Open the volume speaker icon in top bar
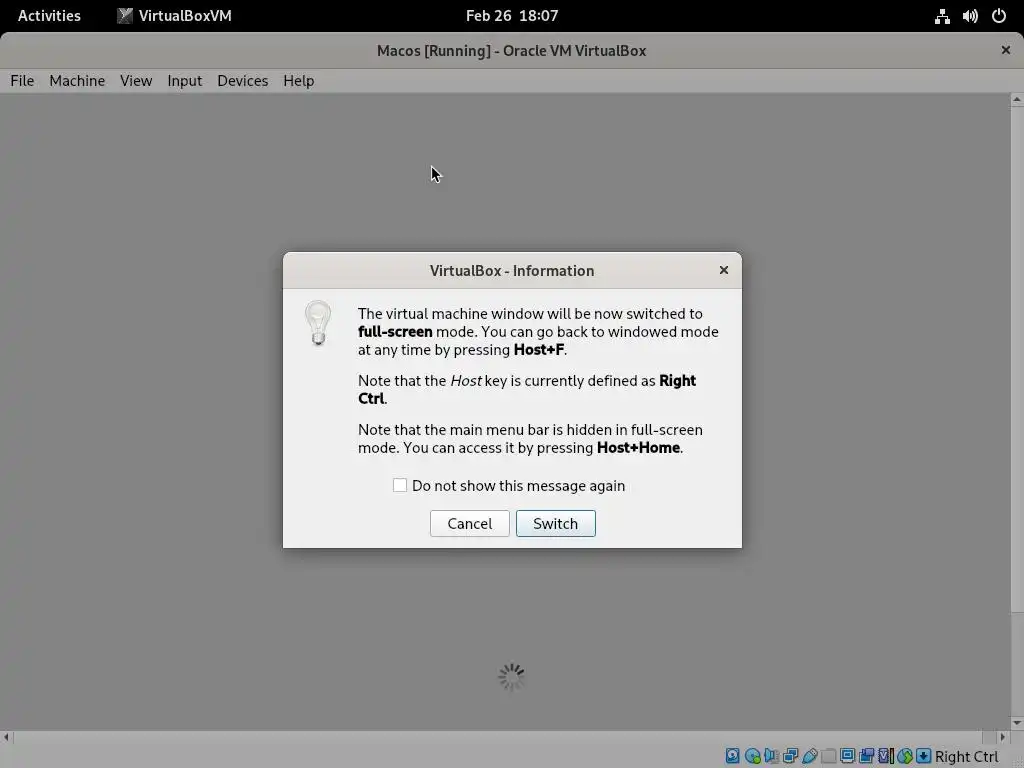 pyautogui.click(x=970, y=16)
